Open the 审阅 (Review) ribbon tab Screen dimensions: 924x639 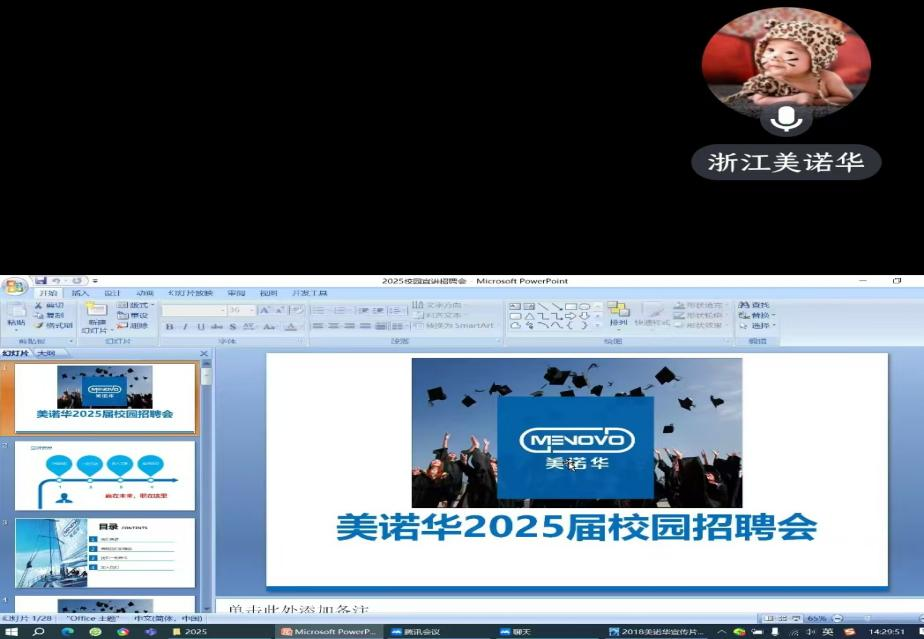point(236,293)
